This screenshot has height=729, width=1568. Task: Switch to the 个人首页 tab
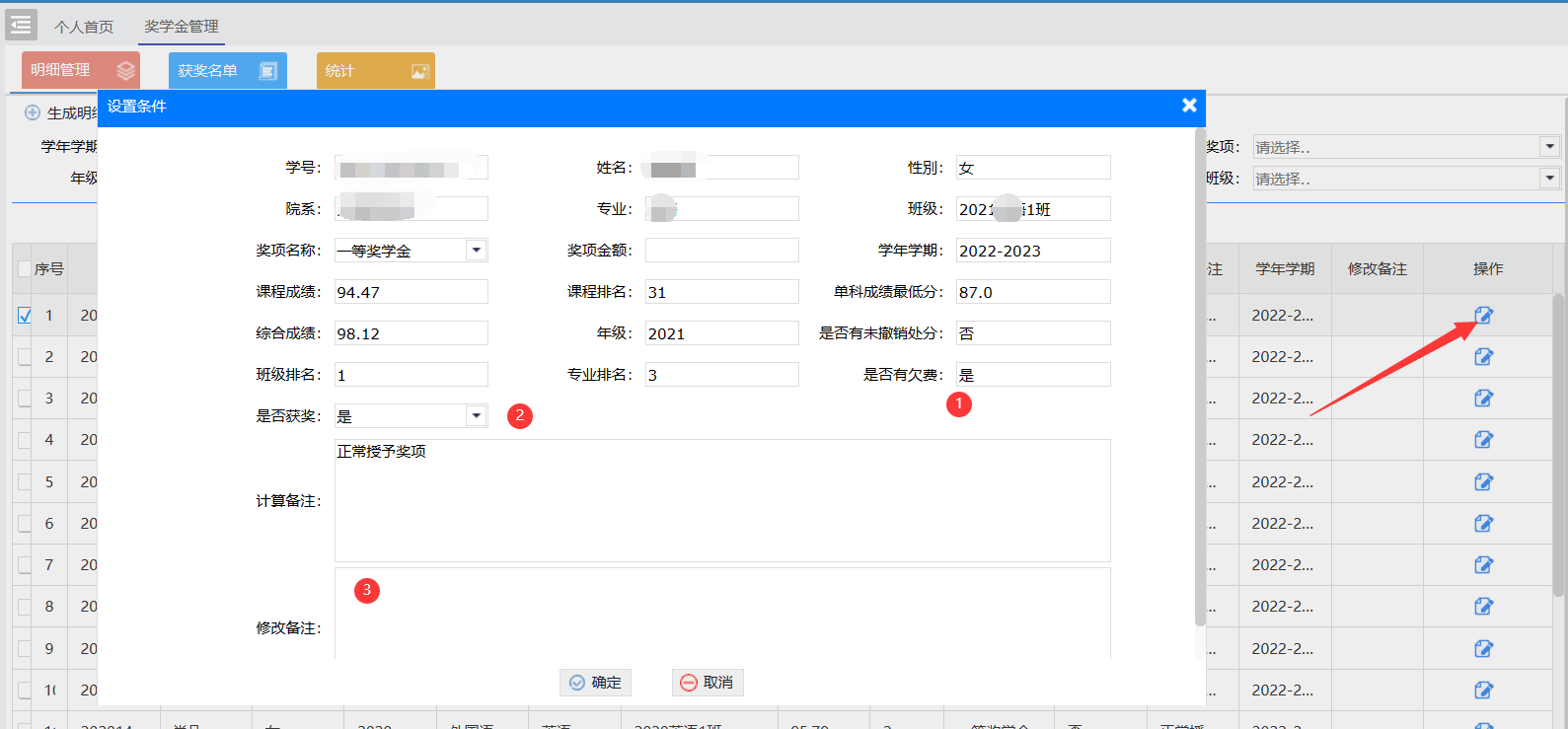tap(84, 27)
